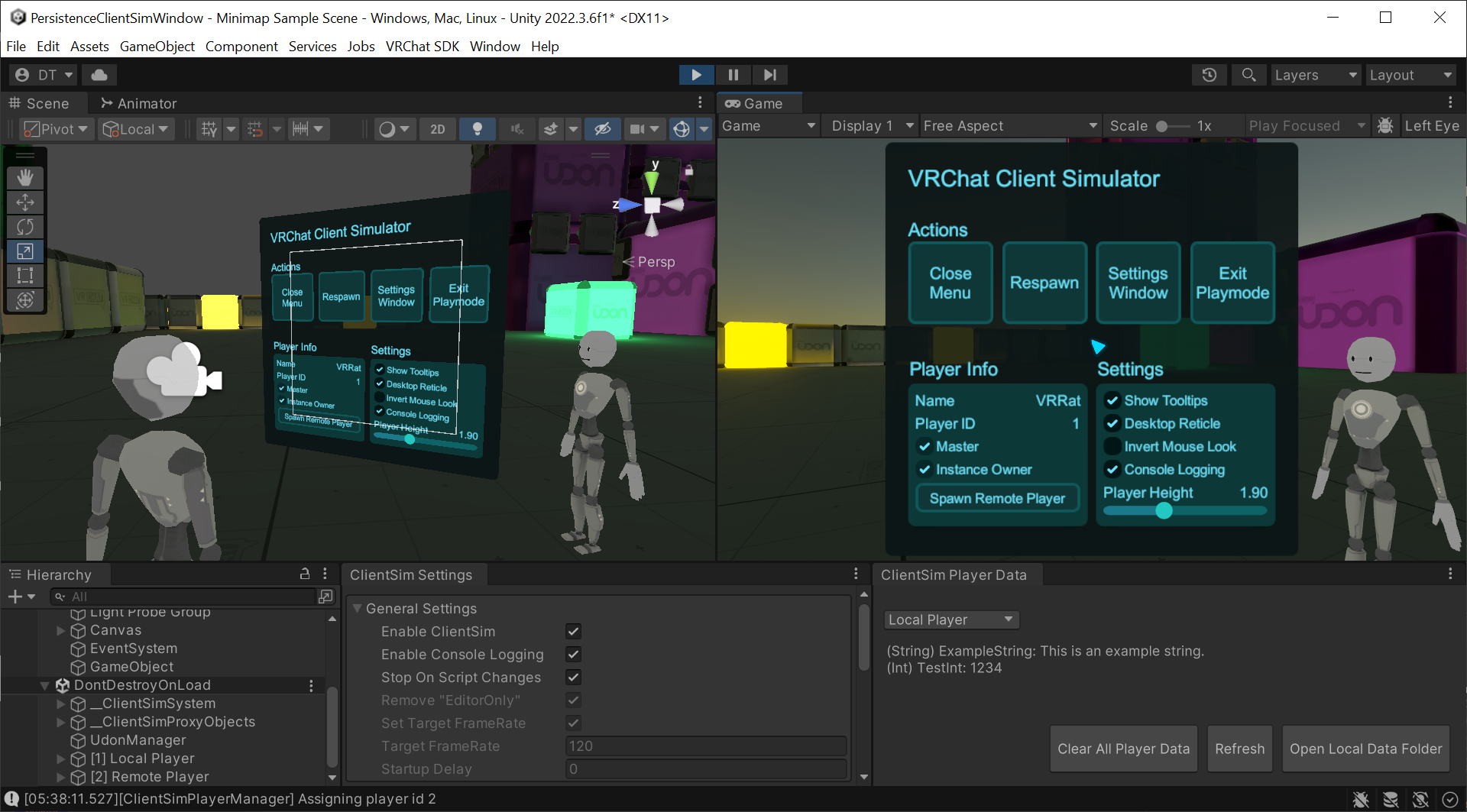Click Open Local Data Folder button
Viewport: 1467px width, 812px height.
click(x=1365, y=749)
